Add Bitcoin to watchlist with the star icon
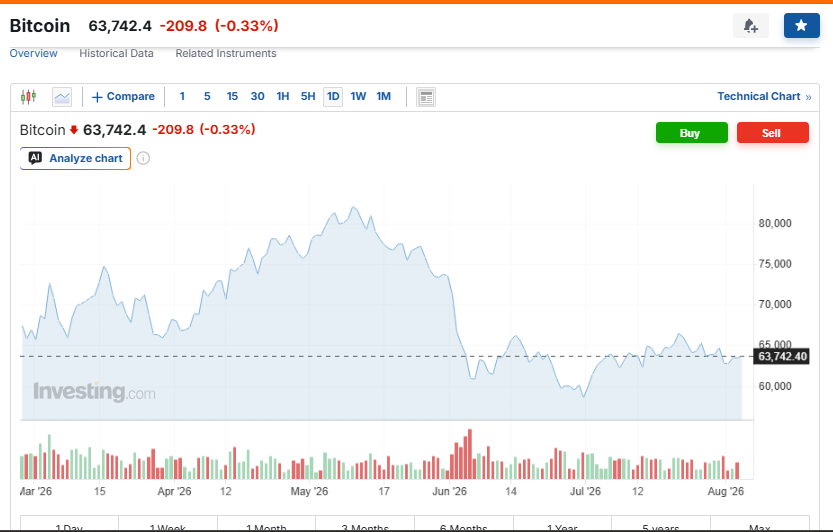 tap(802, 26)
